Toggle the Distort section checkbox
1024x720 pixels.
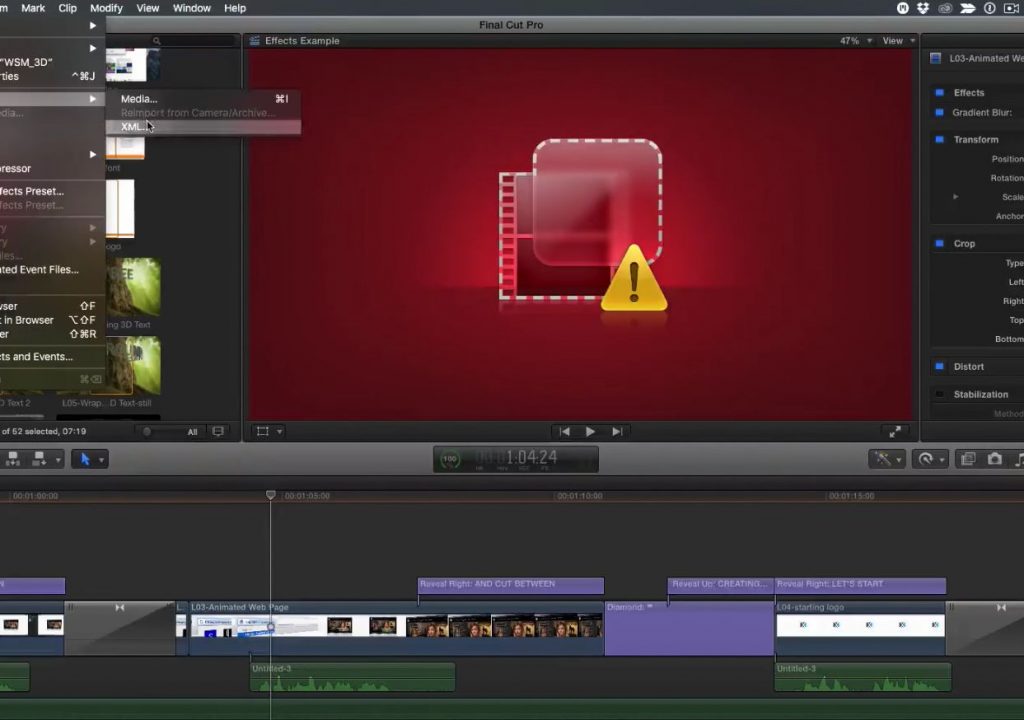click(x=939, y=367)
